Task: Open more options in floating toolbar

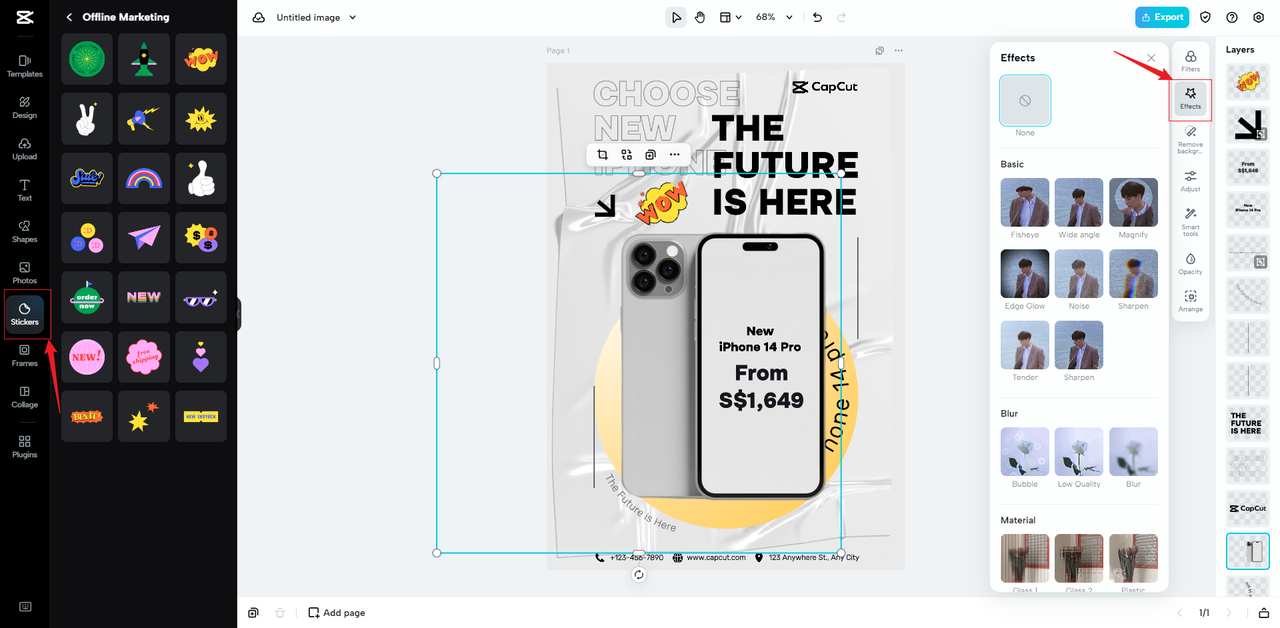Action: pos(675,155)
